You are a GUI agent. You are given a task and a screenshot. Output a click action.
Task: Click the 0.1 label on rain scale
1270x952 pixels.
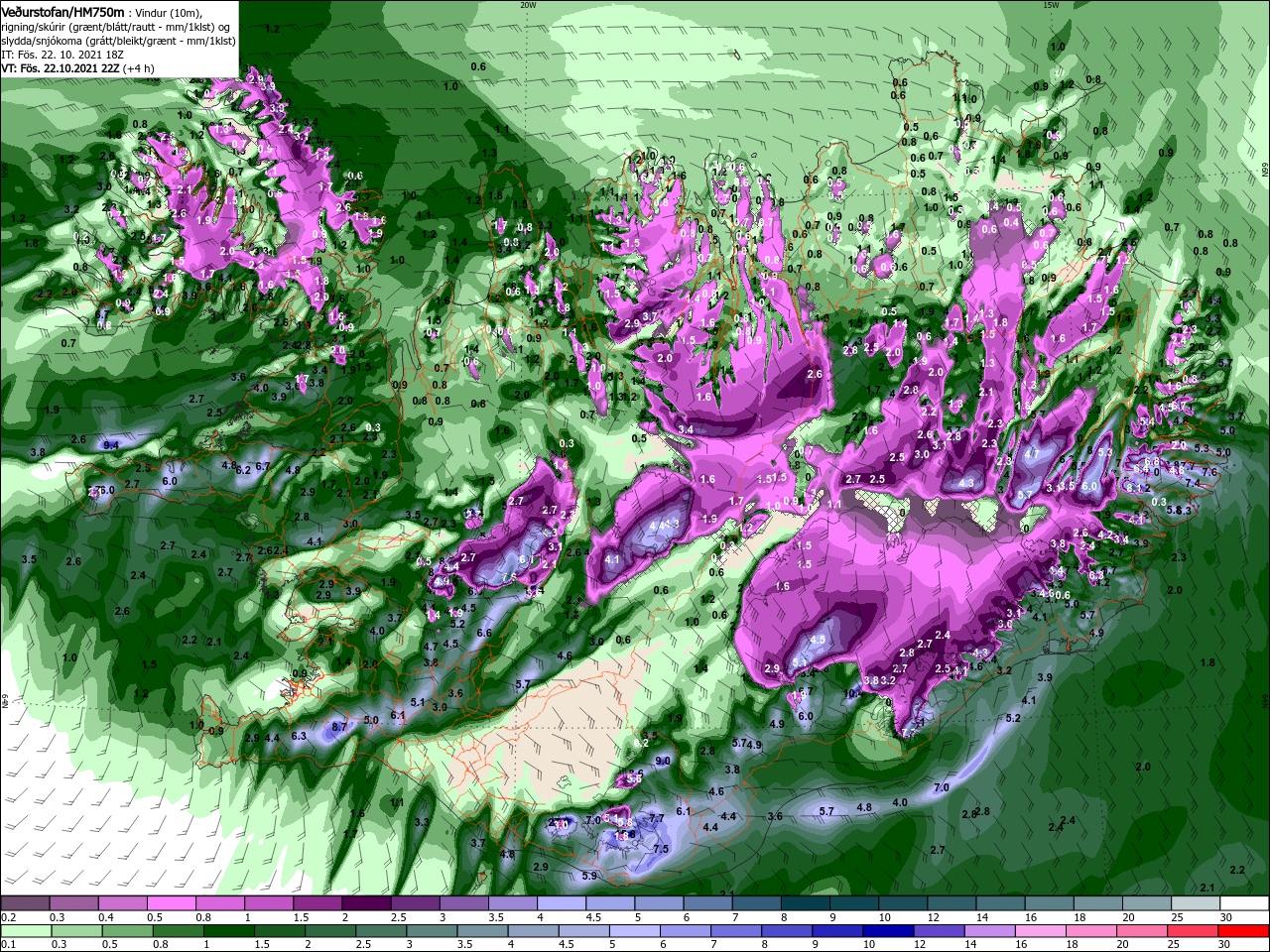[x=8, y=945]
